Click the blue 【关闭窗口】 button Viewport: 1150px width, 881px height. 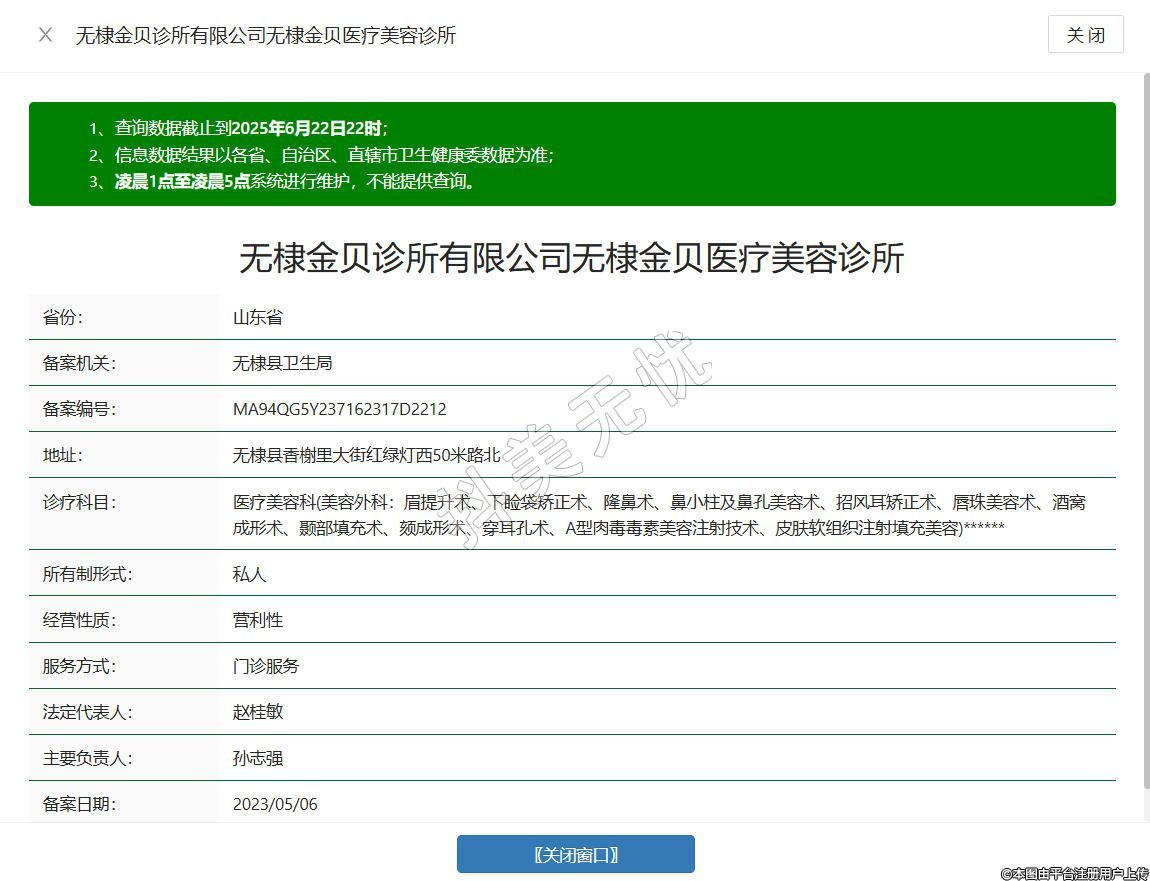coord(575,854)
